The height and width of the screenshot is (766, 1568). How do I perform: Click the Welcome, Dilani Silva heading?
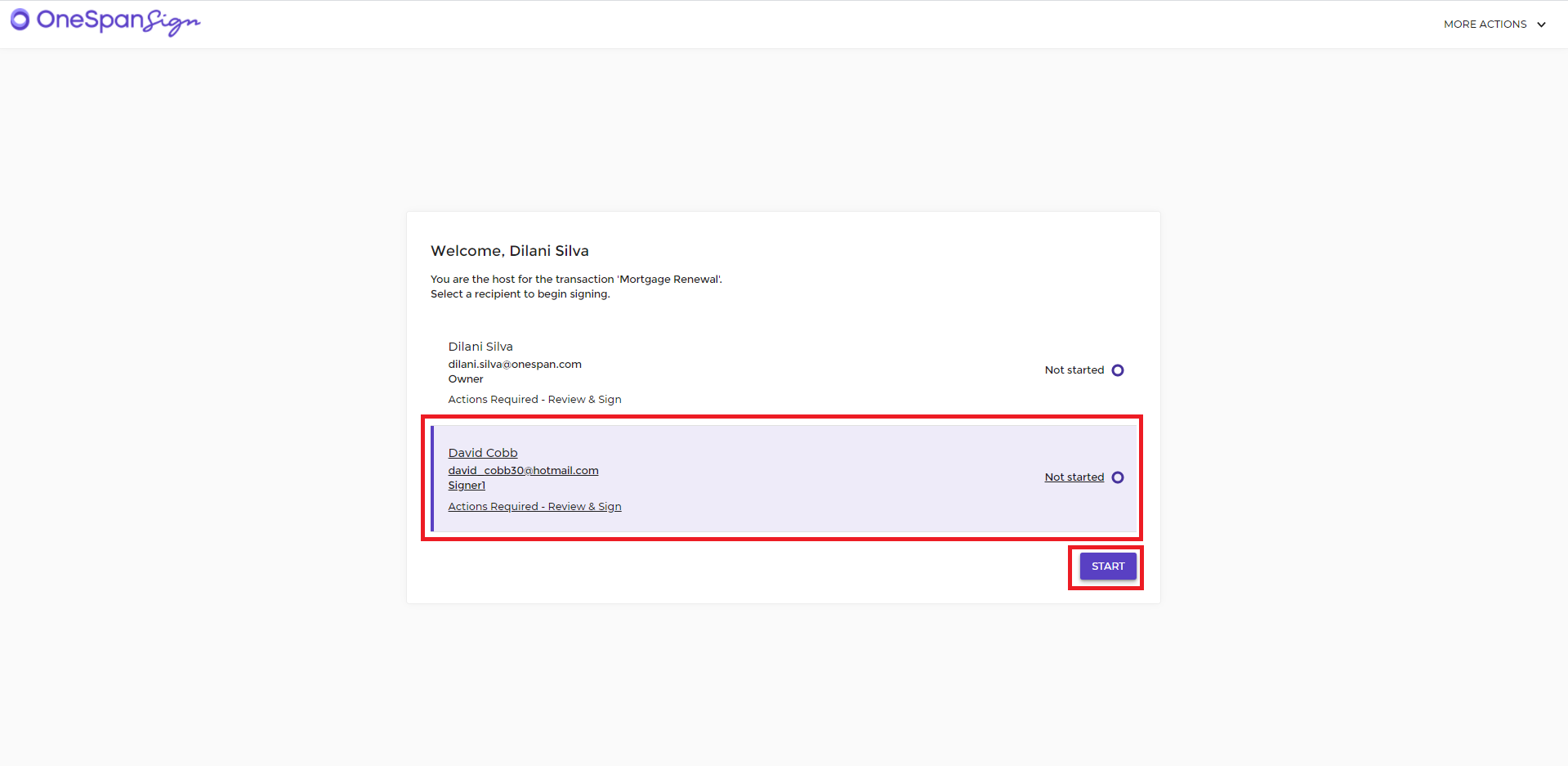pyautogui.click(x=510, y=251)
